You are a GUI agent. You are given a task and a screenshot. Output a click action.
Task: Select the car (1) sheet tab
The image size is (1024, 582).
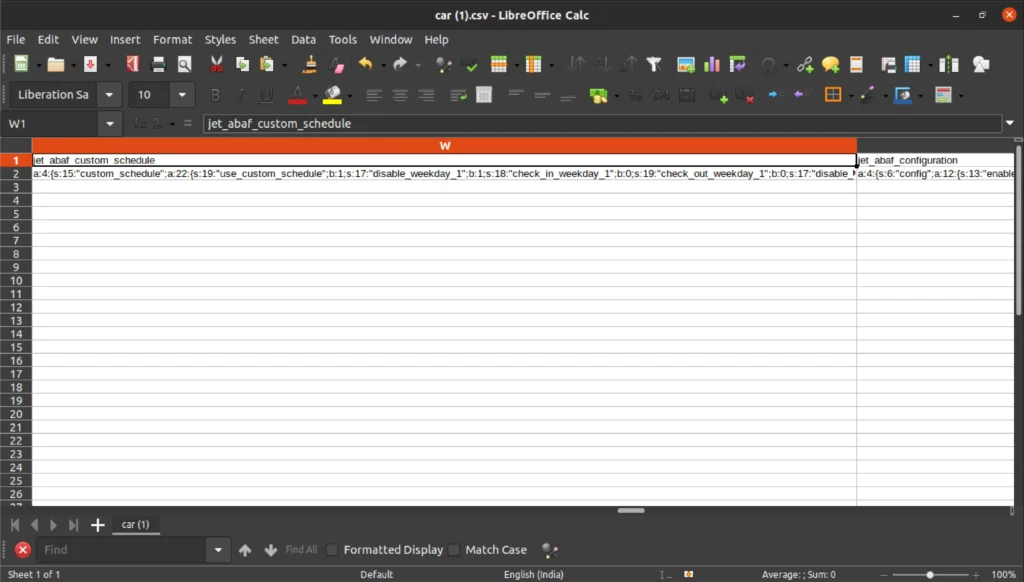[135, 525]
